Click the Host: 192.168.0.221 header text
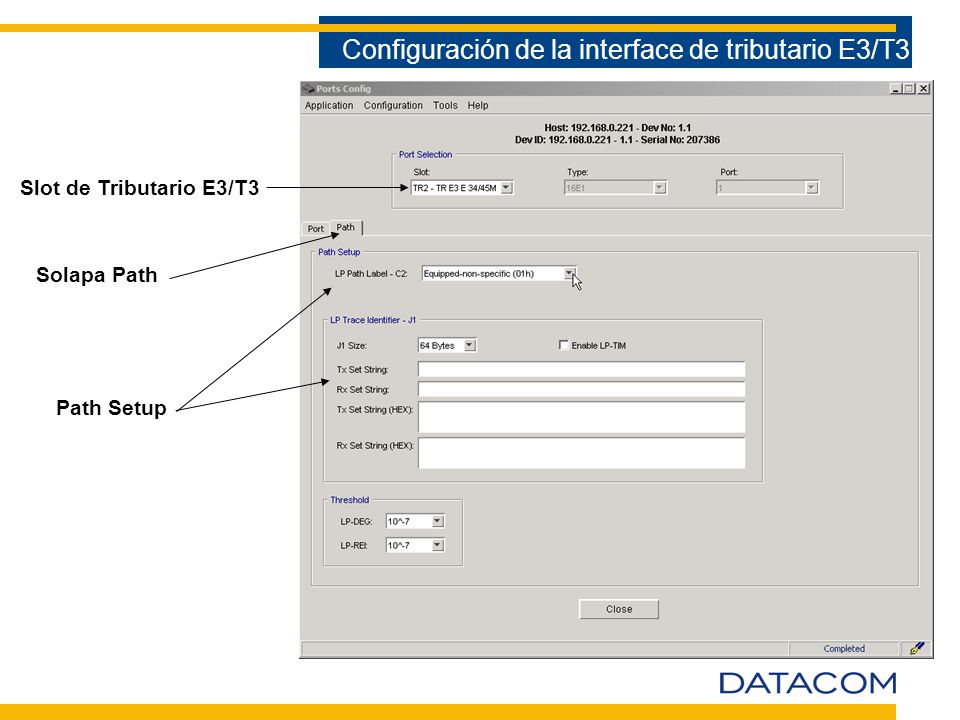The height and width of the screenshot is (720, 960). point(618,128)
